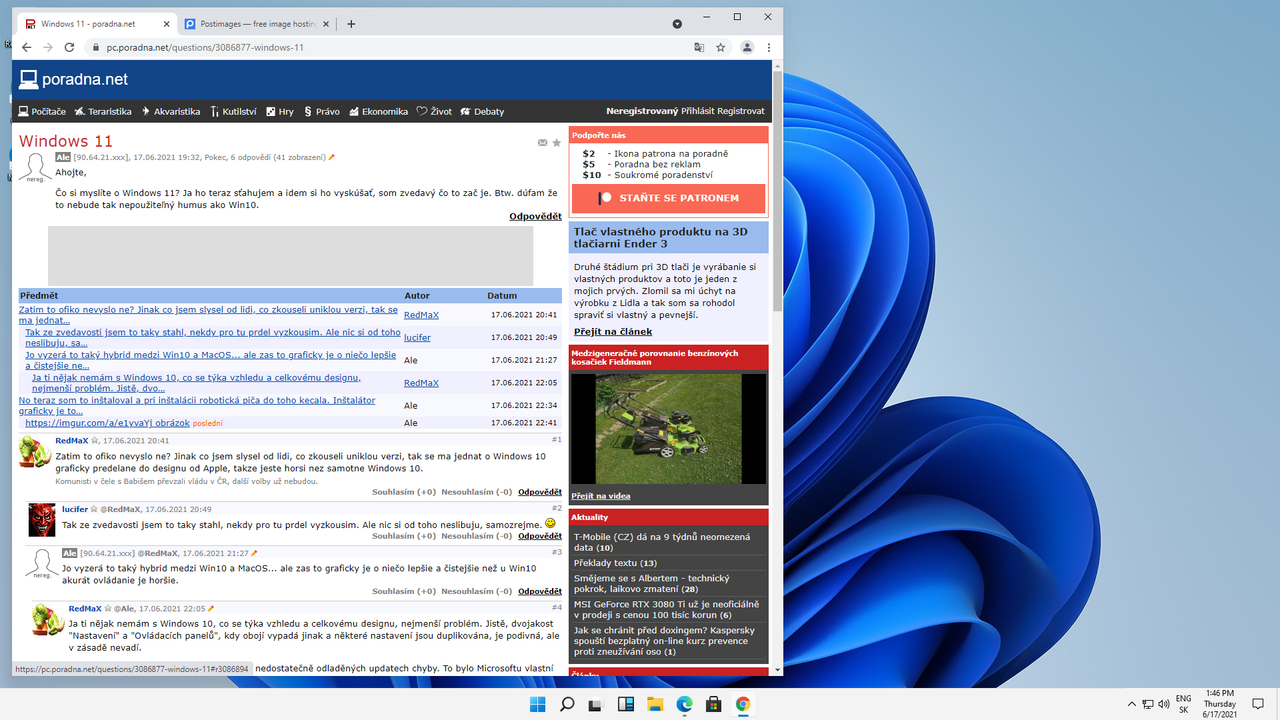Open Chrome's three-dot menu
This screenshot has width=1280, height=720.
coord(768,47)
